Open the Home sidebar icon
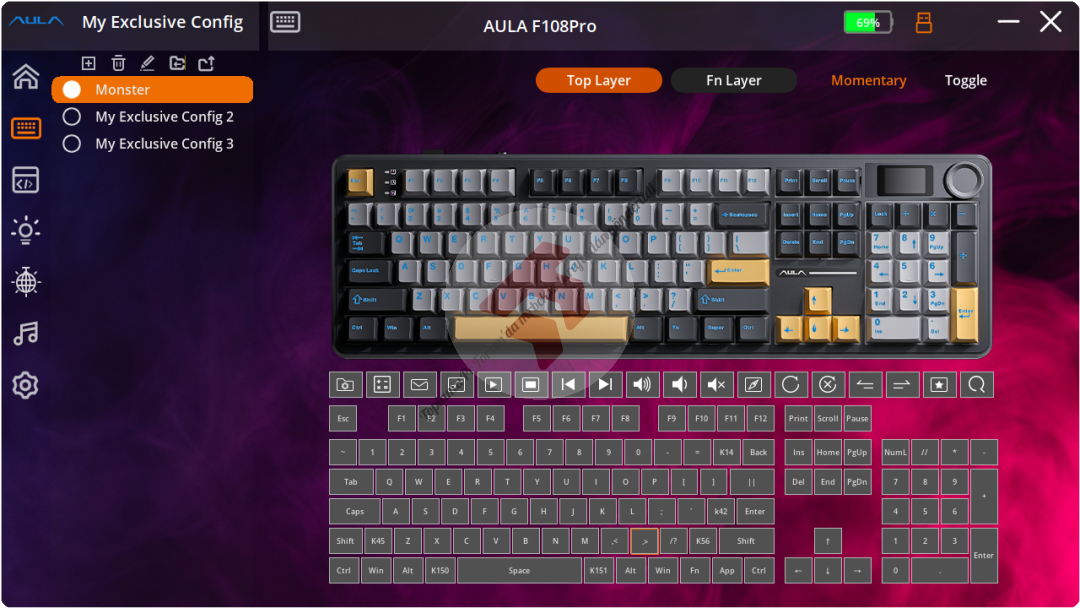 (25, 76)
